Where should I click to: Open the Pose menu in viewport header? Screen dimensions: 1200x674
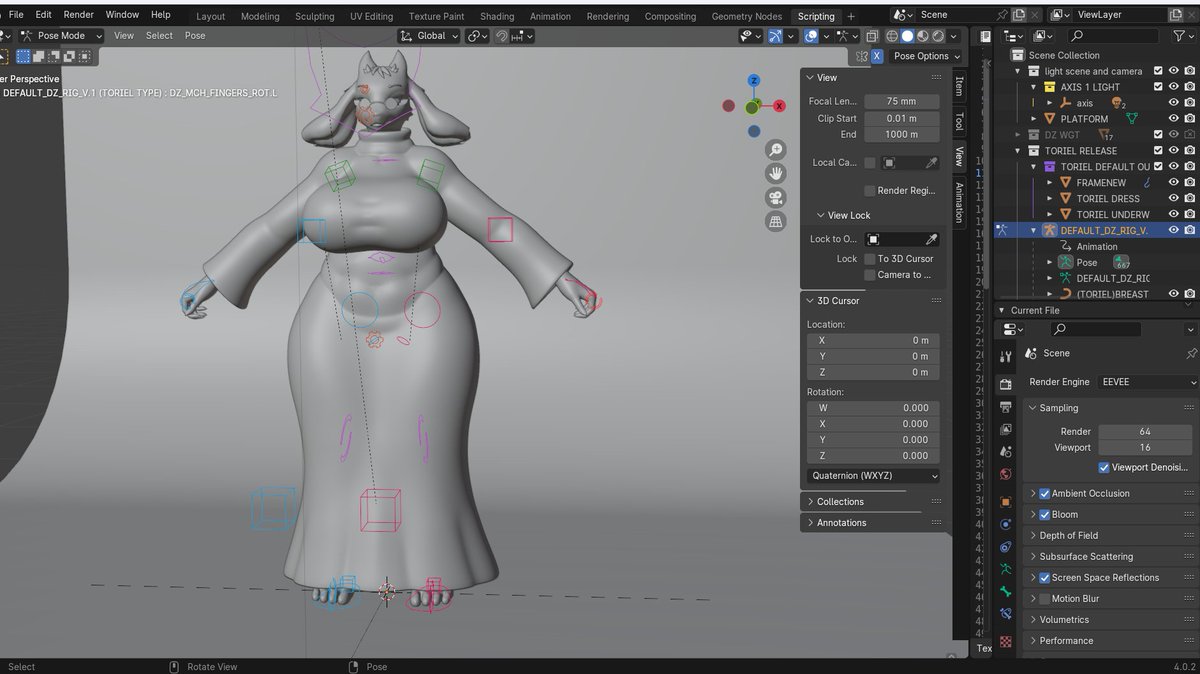[x=195, y=35]
